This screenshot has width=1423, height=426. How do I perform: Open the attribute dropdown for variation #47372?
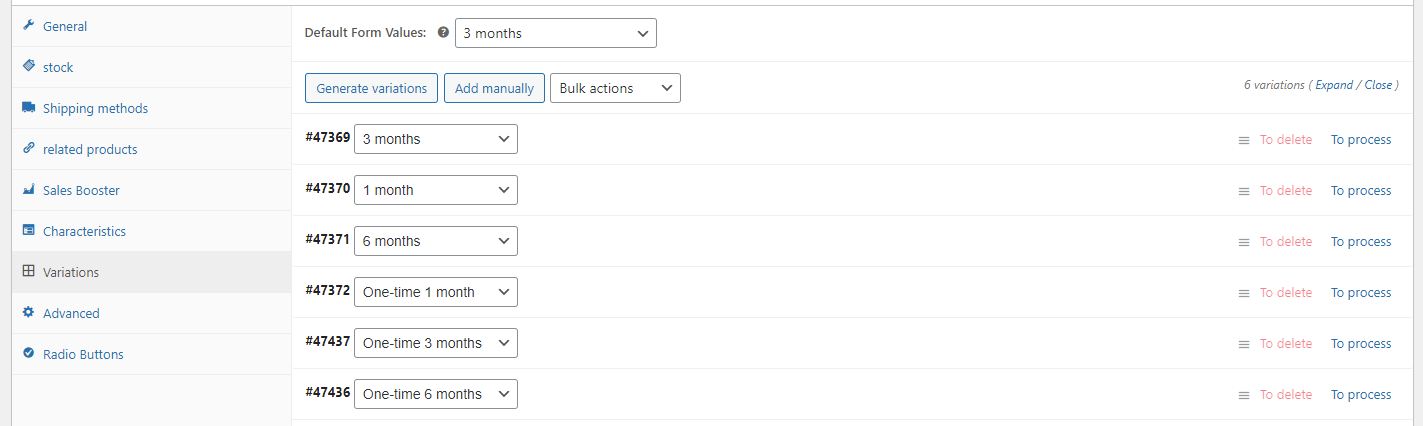click(435, 292)
